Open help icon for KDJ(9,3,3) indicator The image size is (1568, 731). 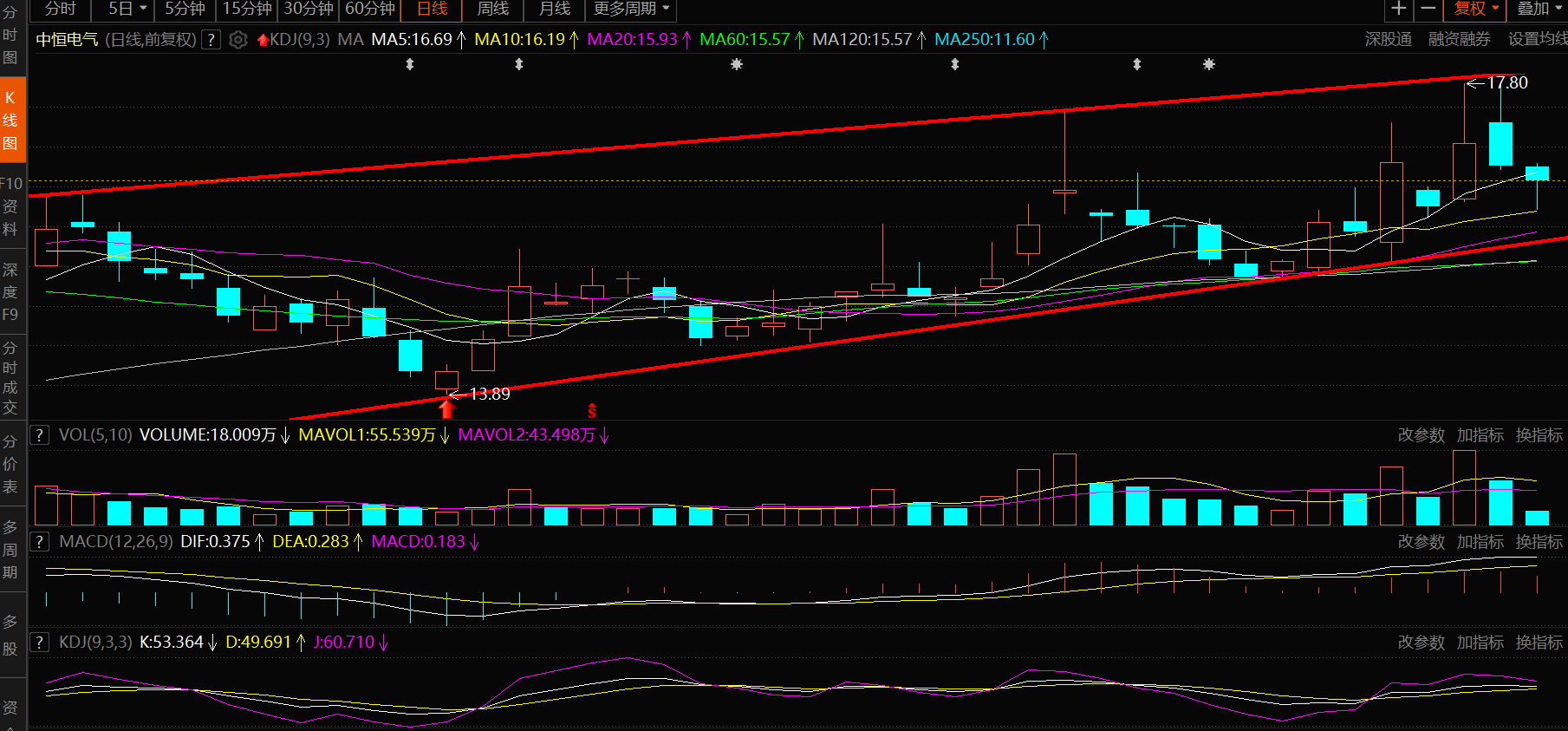[40, 643]
